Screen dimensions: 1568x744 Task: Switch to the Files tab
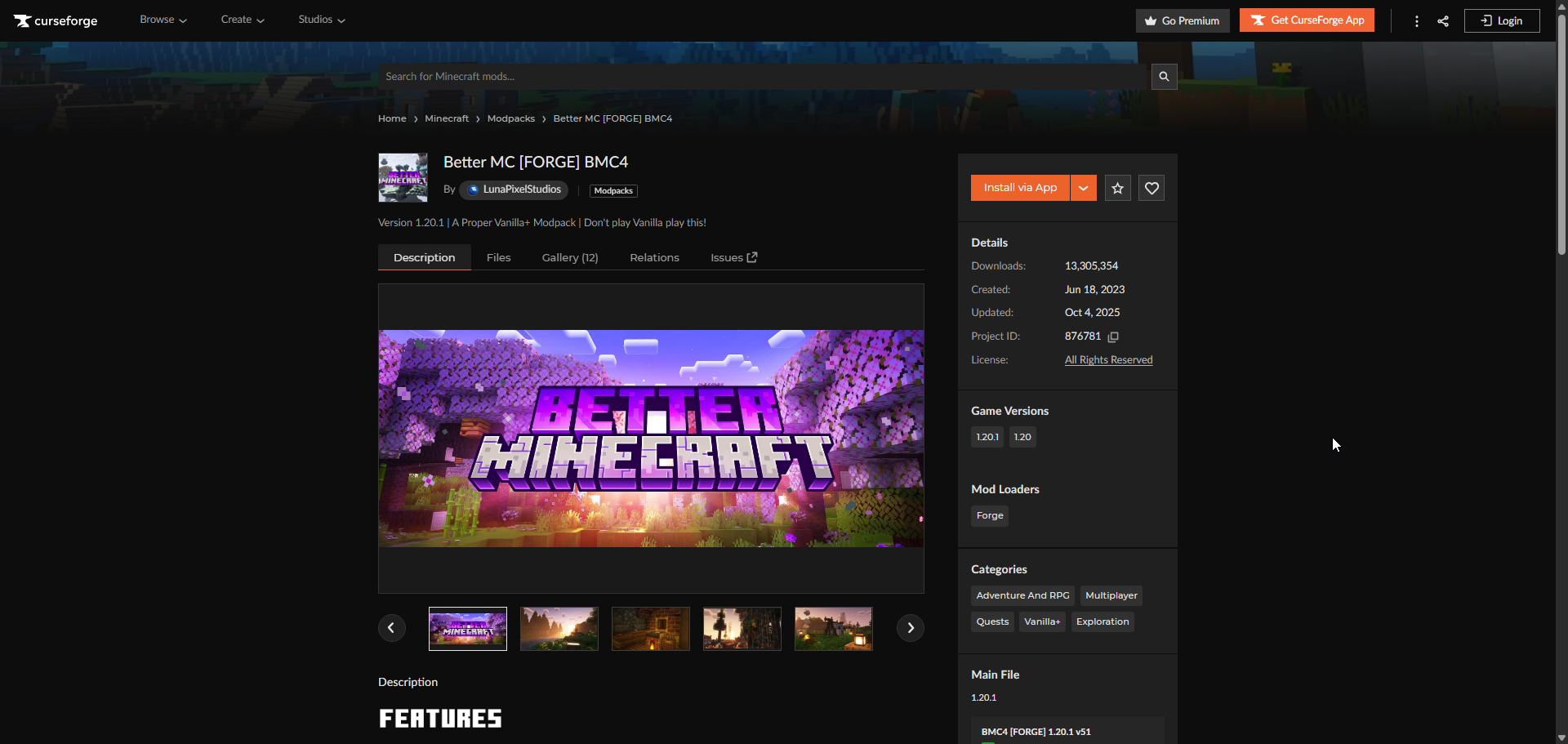[498, 258]
